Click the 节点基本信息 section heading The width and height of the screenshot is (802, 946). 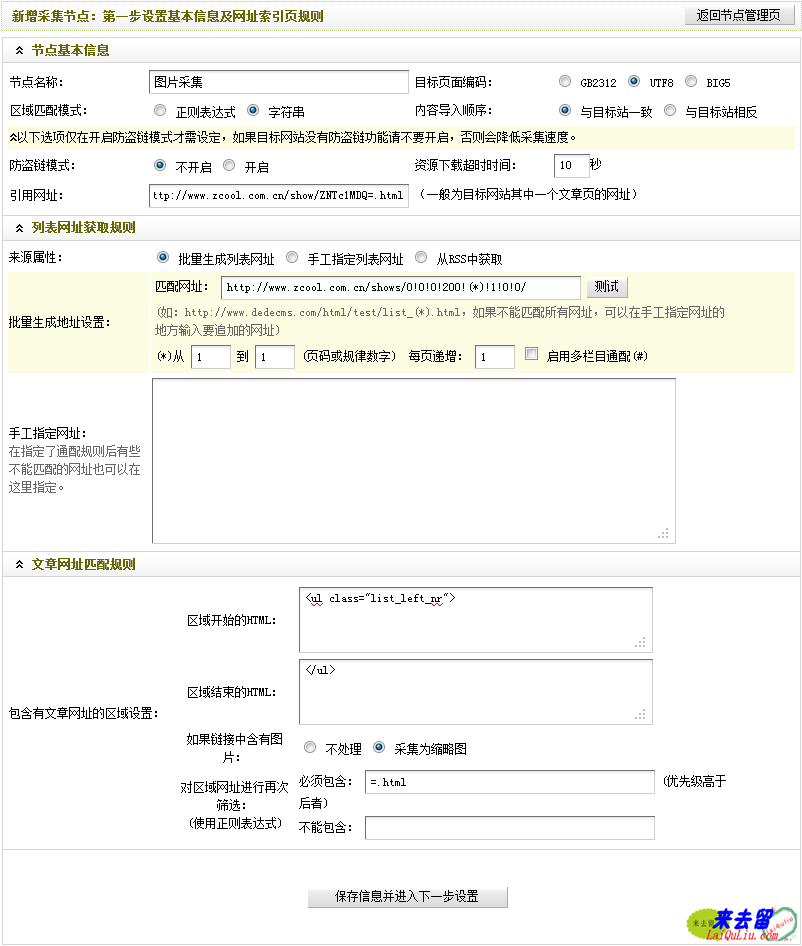[x=71, y=51]
